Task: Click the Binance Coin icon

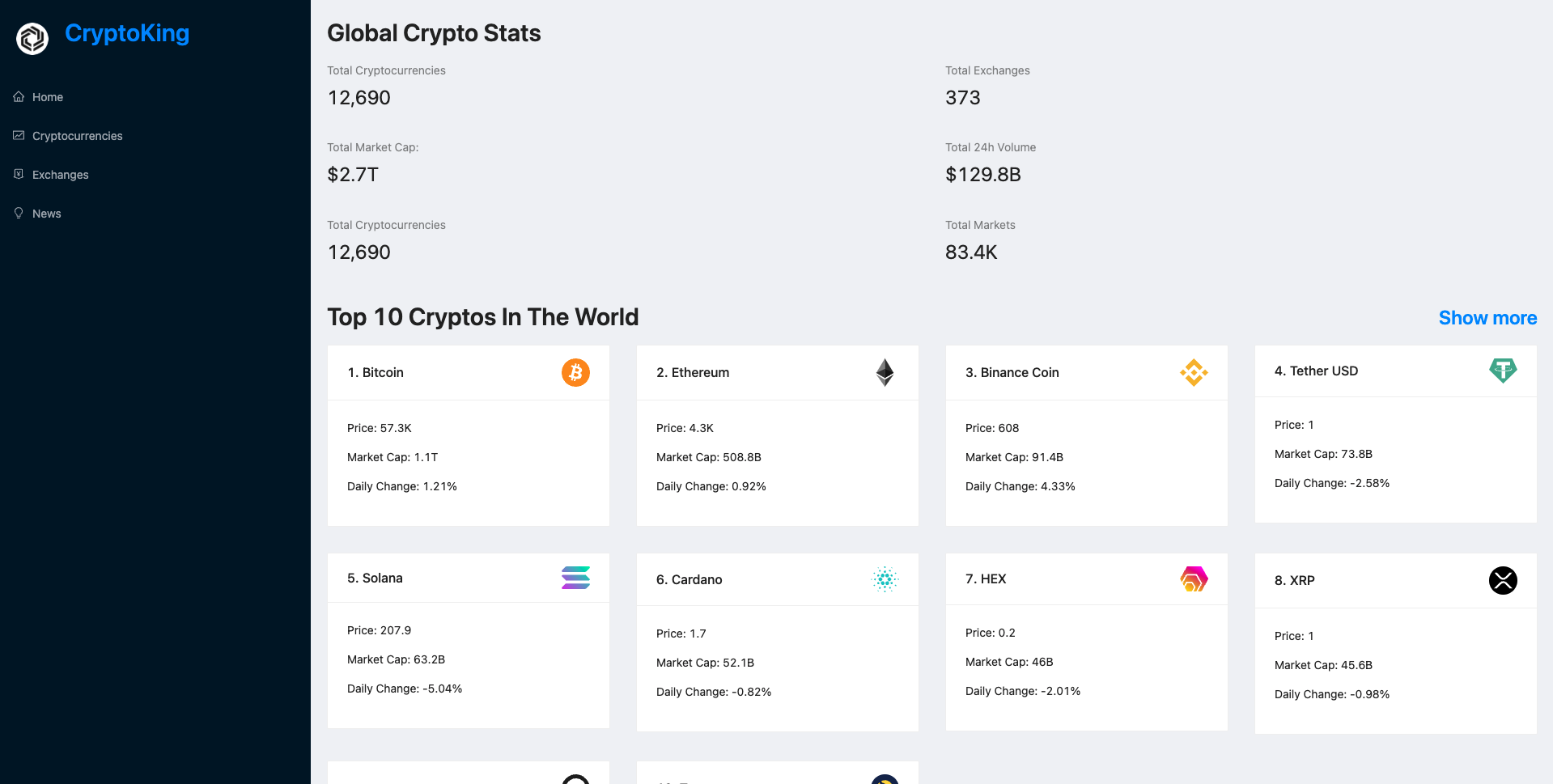Action: [1194, 372]
